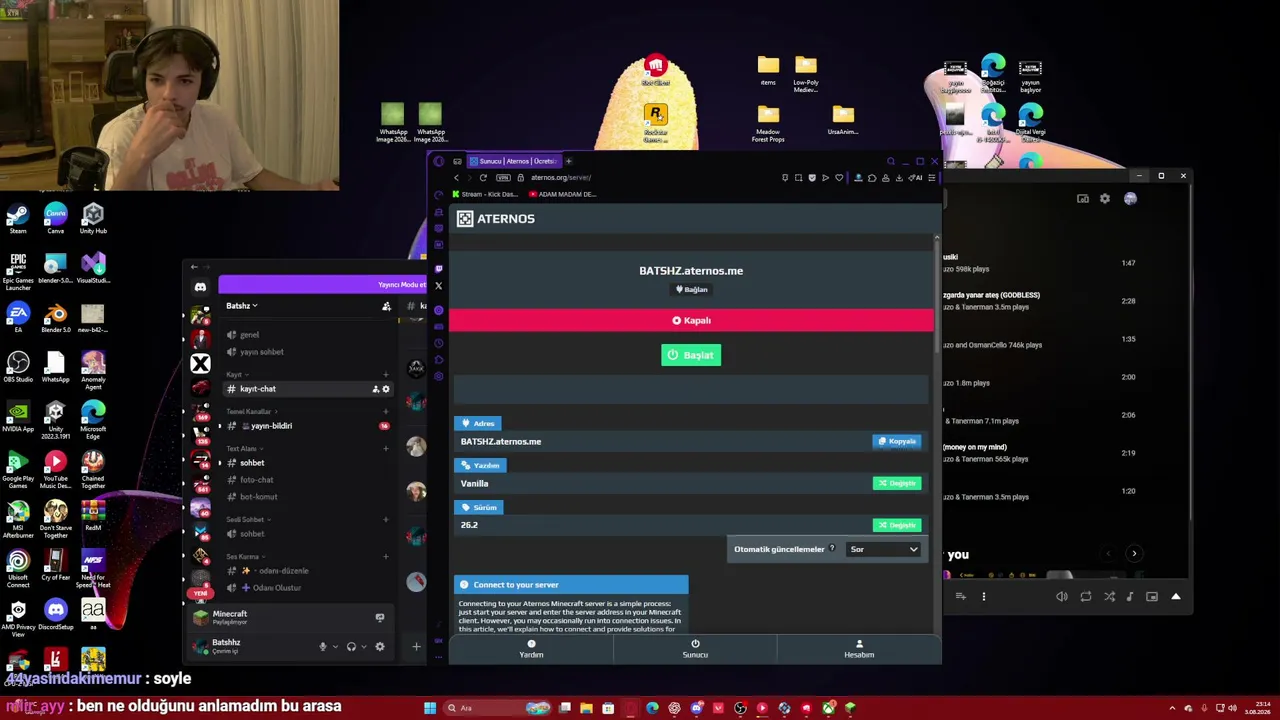Open lyrics note icon in music player
The image size is (1280, 720).
click(1130, 597)
